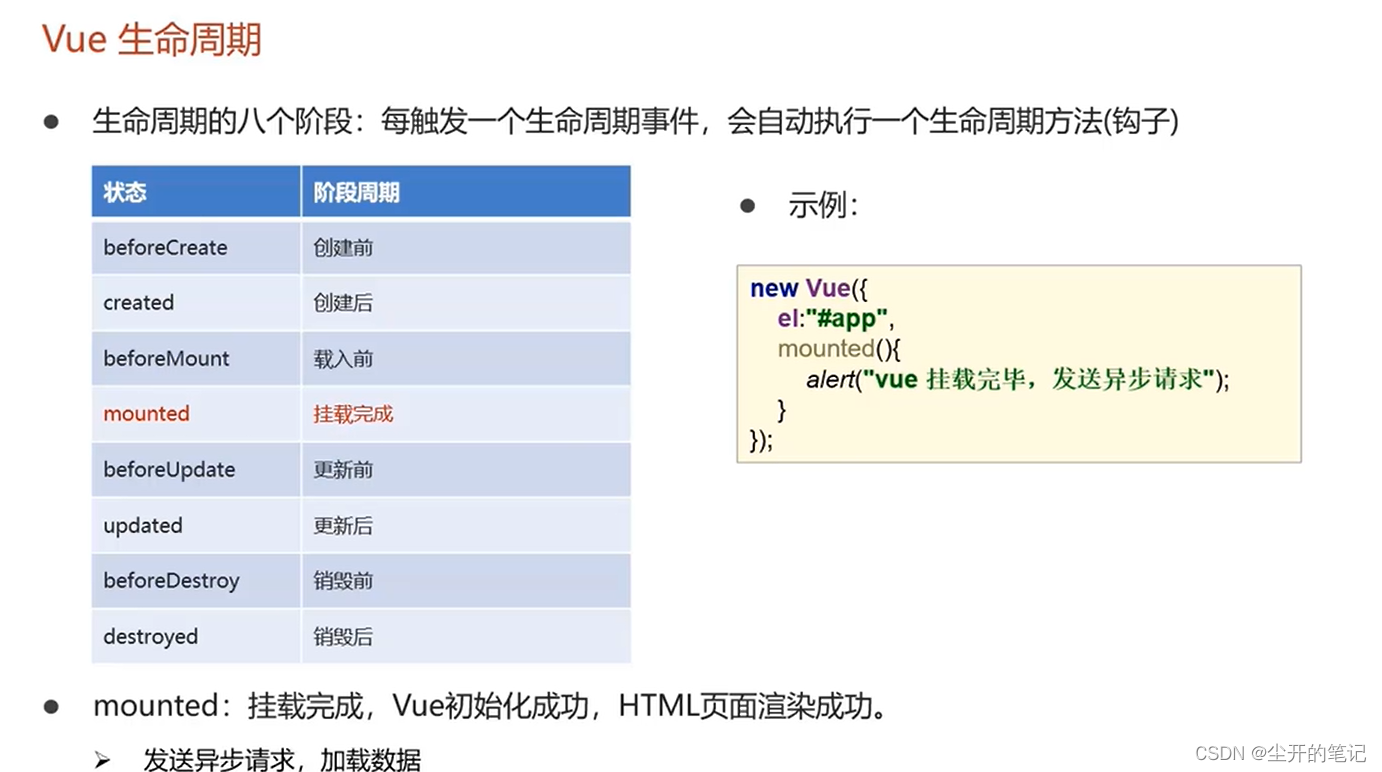Click the 'updated' table cell
The width and height of the screenshot is (1382, 772).
[196, 526]
